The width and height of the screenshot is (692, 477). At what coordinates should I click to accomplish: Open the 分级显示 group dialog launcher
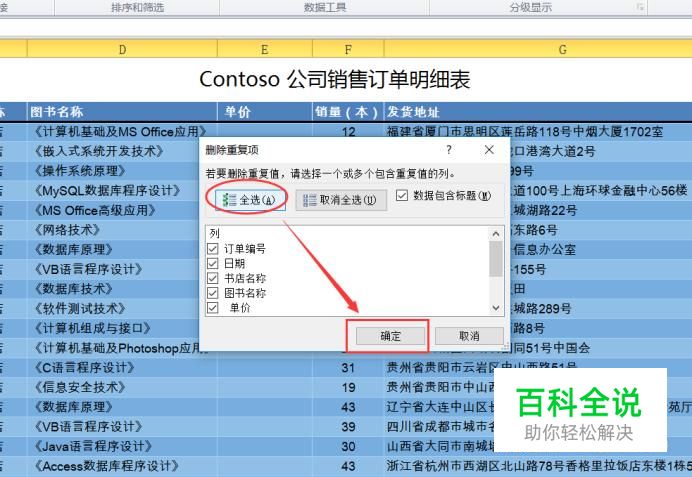point(641,7)
